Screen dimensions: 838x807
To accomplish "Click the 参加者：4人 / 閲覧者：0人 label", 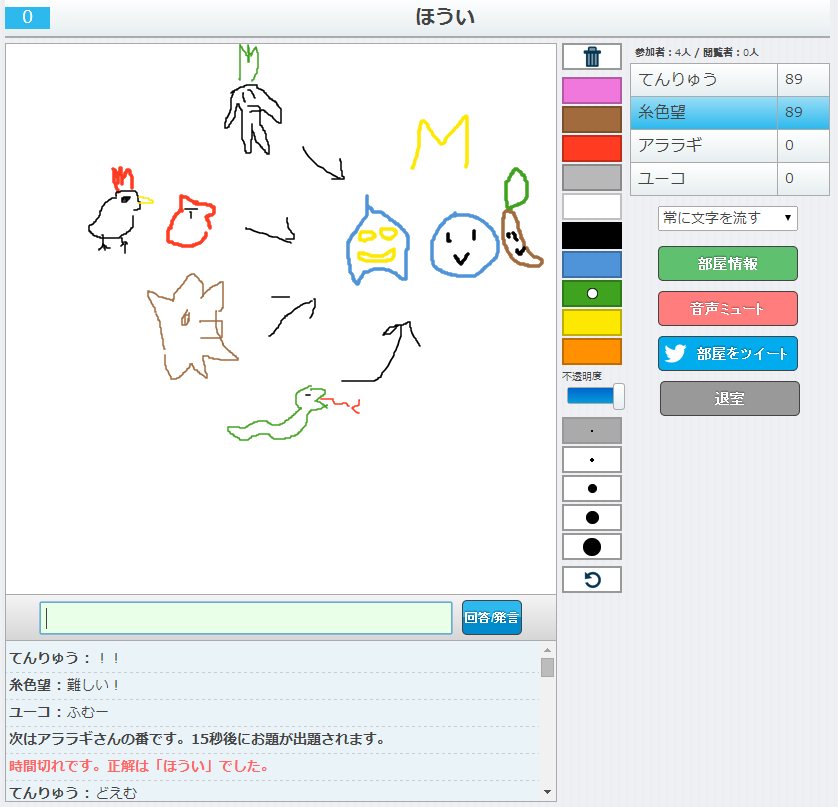I will (x=696, y=52).
